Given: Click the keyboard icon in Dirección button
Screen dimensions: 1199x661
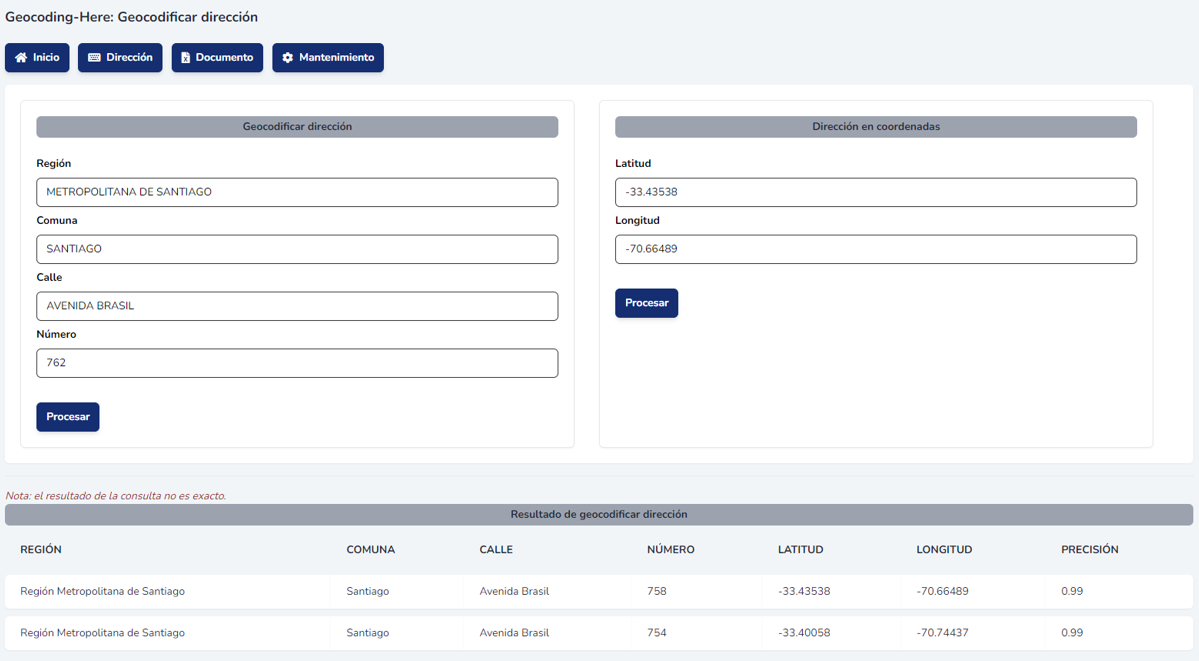Looking at the screenshot, I should (x=94, y=58).
